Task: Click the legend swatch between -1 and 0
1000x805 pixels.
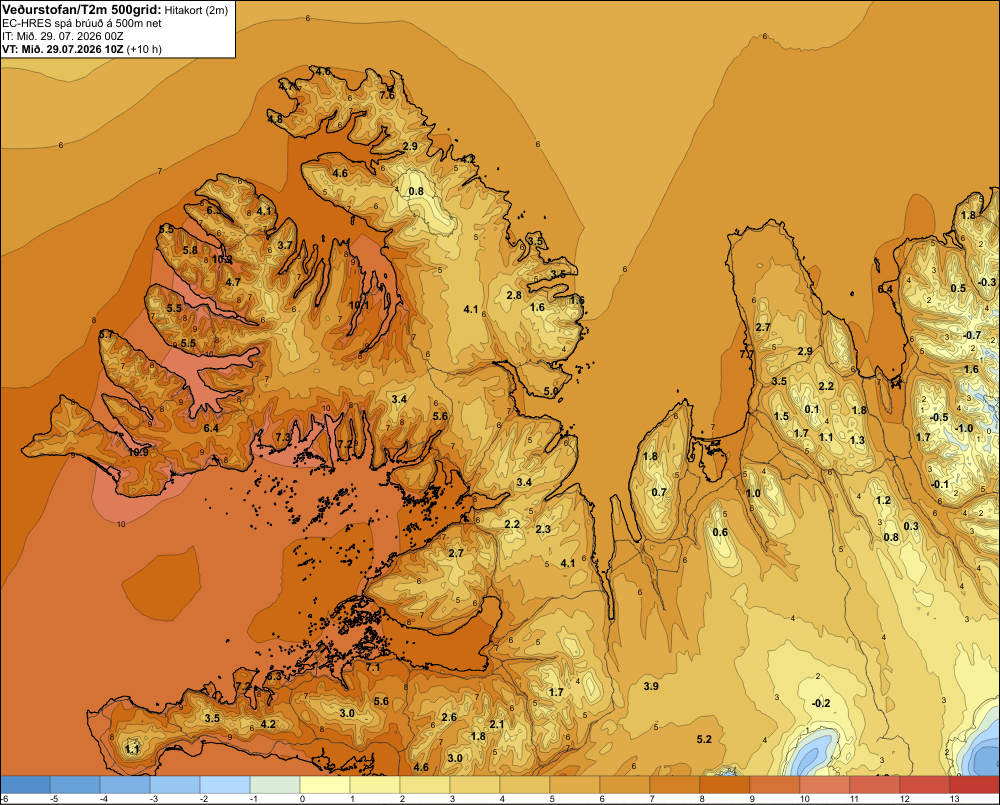Action: click(275, 785)
